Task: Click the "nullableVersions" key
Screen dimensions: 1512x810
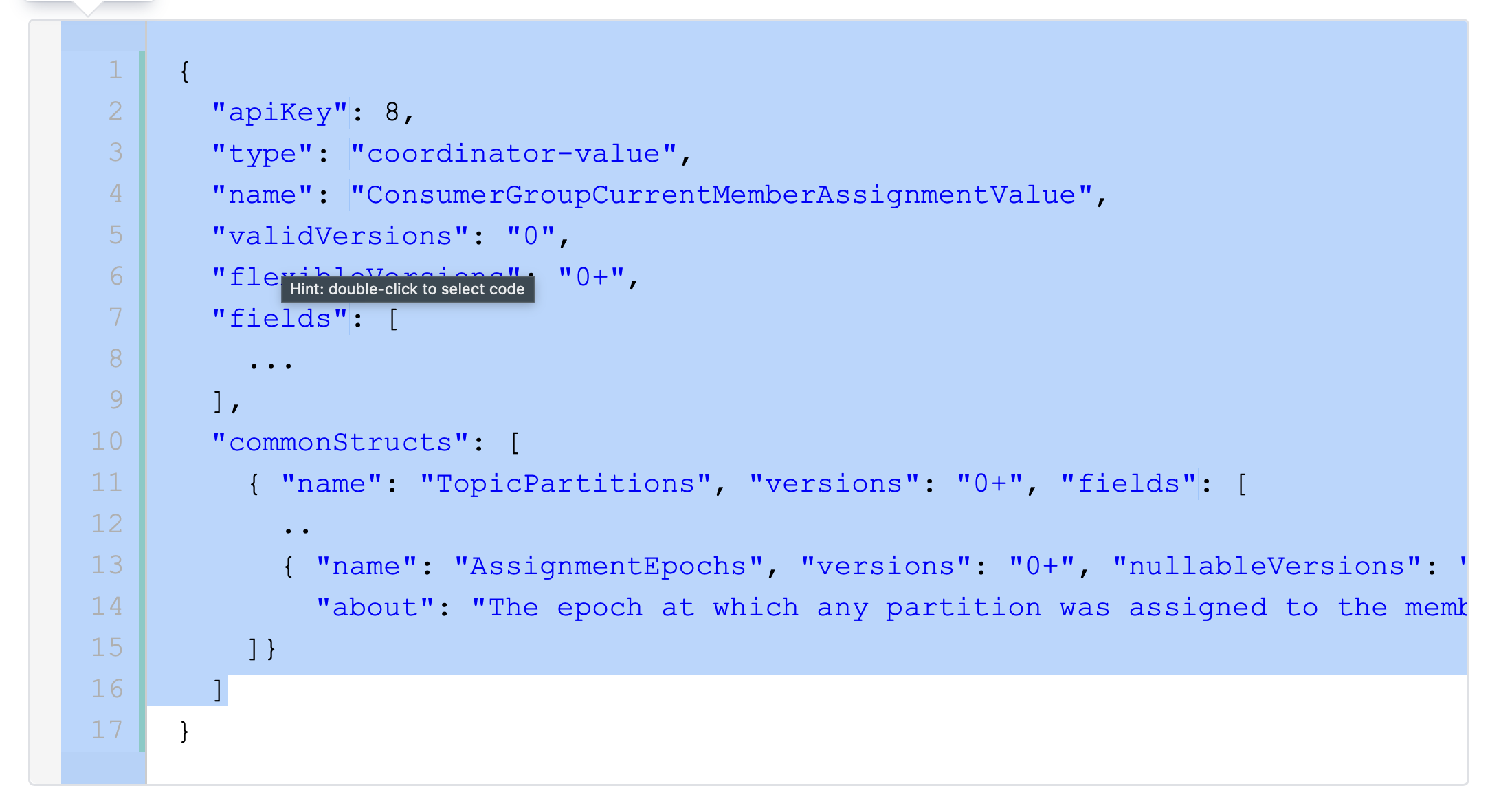Action: click(x=1267, y=566)
